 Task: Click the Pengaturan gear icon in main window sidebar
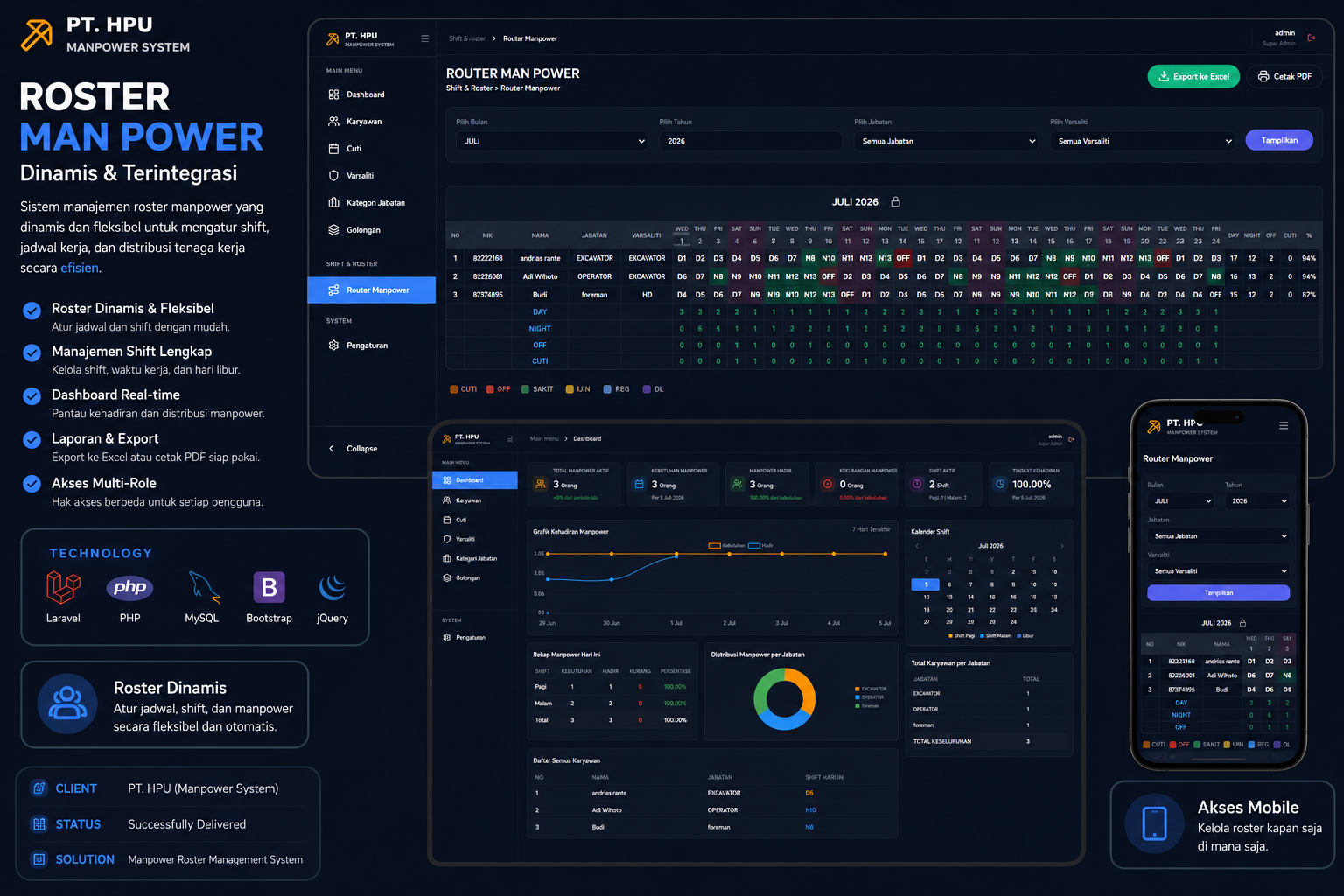(x=333, y=346)
